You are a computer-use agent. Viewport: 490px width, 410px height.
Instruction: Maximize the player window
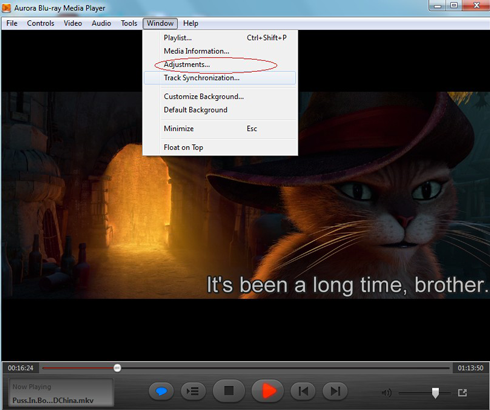click(x=454, y=6)
